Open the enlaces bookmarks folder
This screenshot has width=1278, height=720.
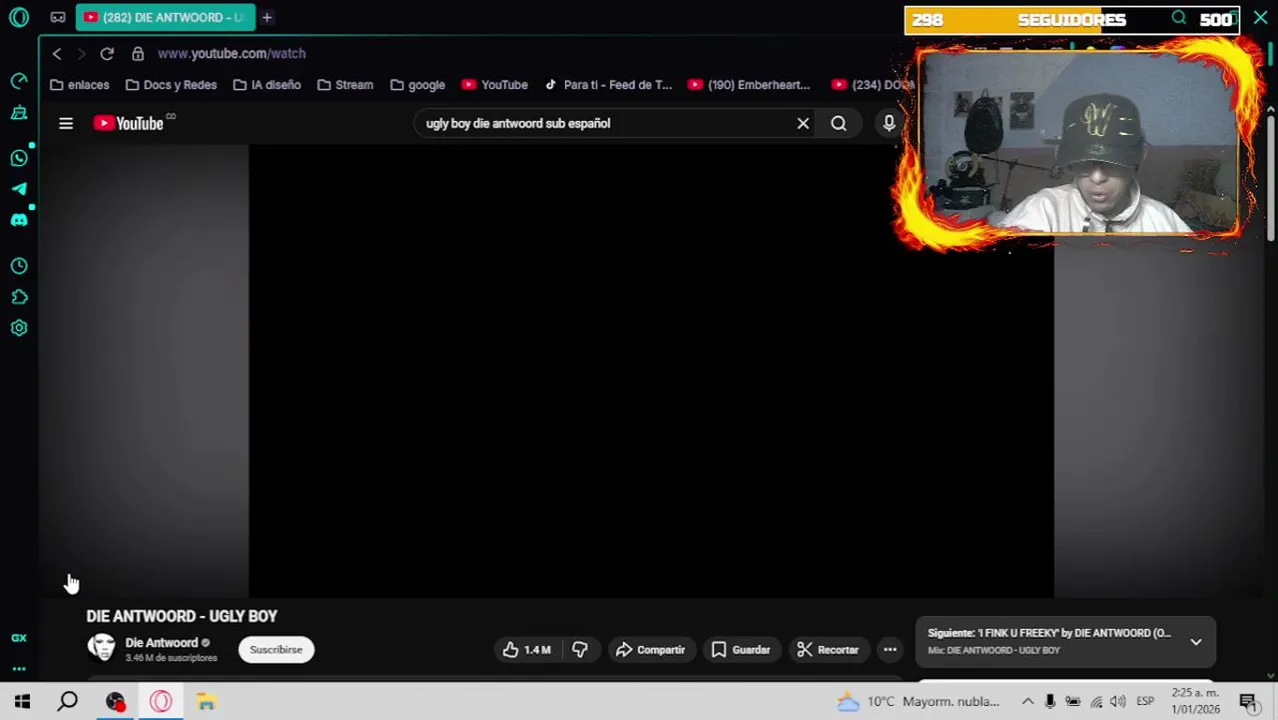click(x=80, y=85)
